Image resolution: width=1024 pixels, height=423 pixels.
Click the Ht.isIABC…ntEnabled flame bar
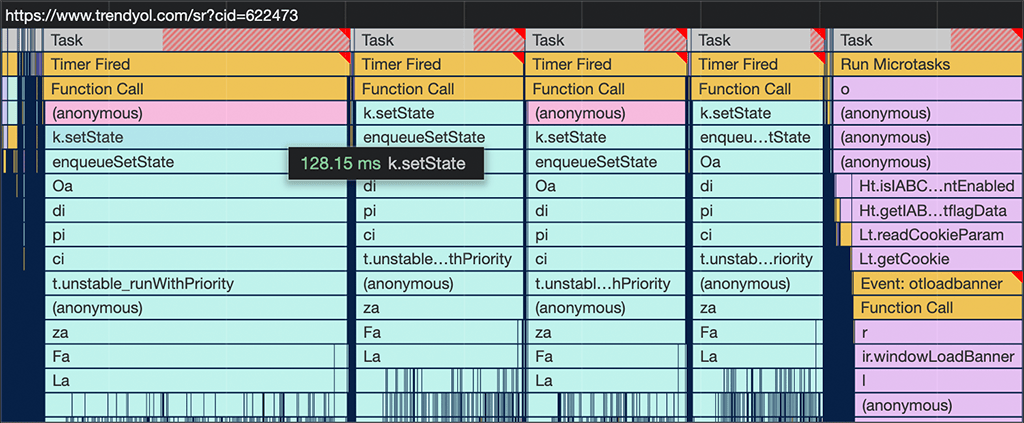pos(937,186)
